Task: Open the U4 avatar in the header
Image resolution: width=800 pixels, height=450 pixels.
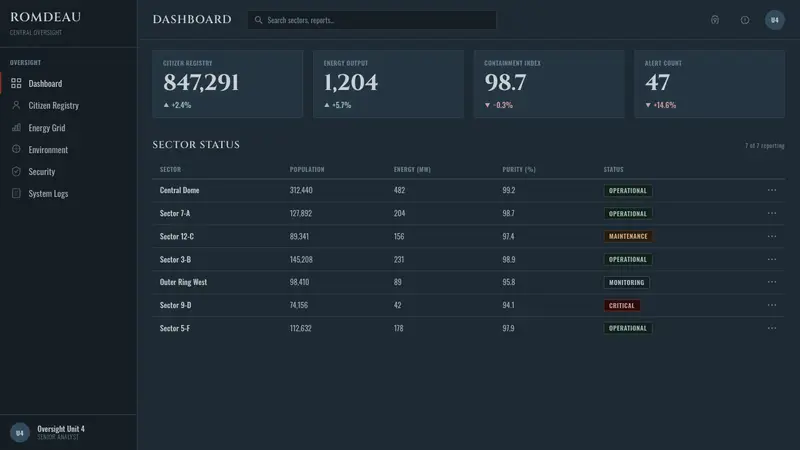Action: [x=774, y=20]
